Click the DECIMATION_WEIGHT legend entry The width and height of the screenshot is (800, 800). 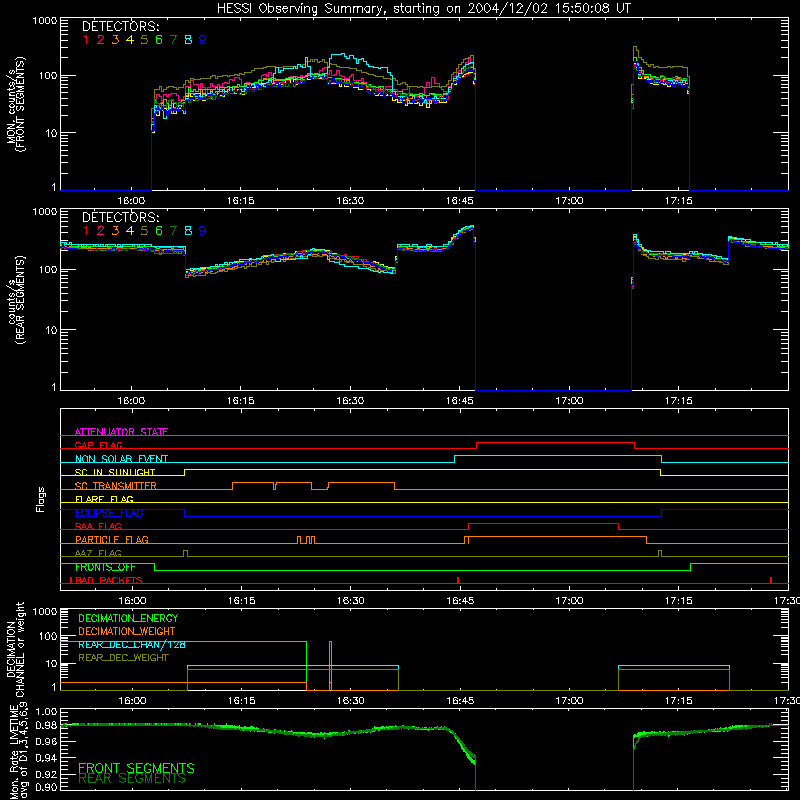click(x=127, y=631)
